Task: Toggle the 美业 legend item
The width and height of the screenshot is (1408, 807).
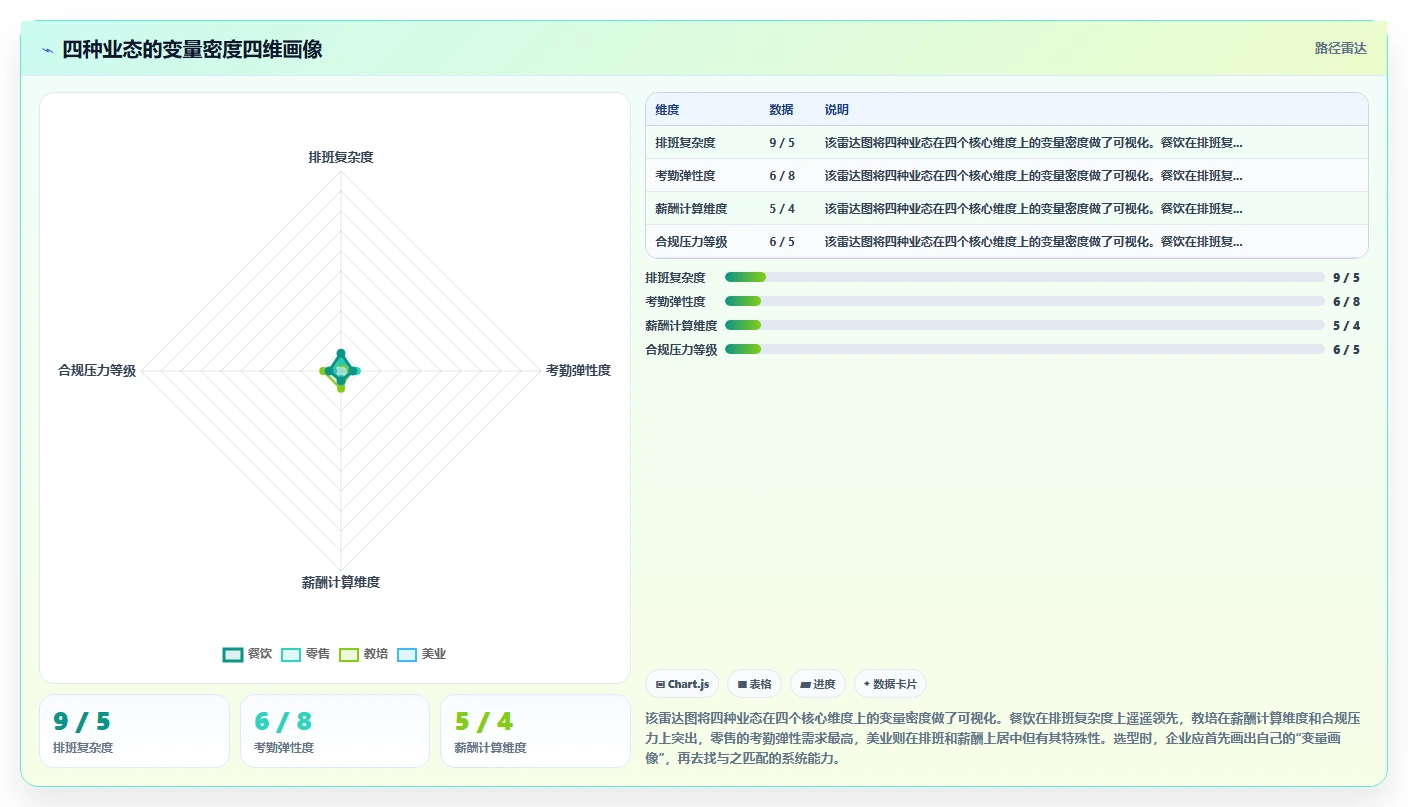Action: tap(421, 654)
